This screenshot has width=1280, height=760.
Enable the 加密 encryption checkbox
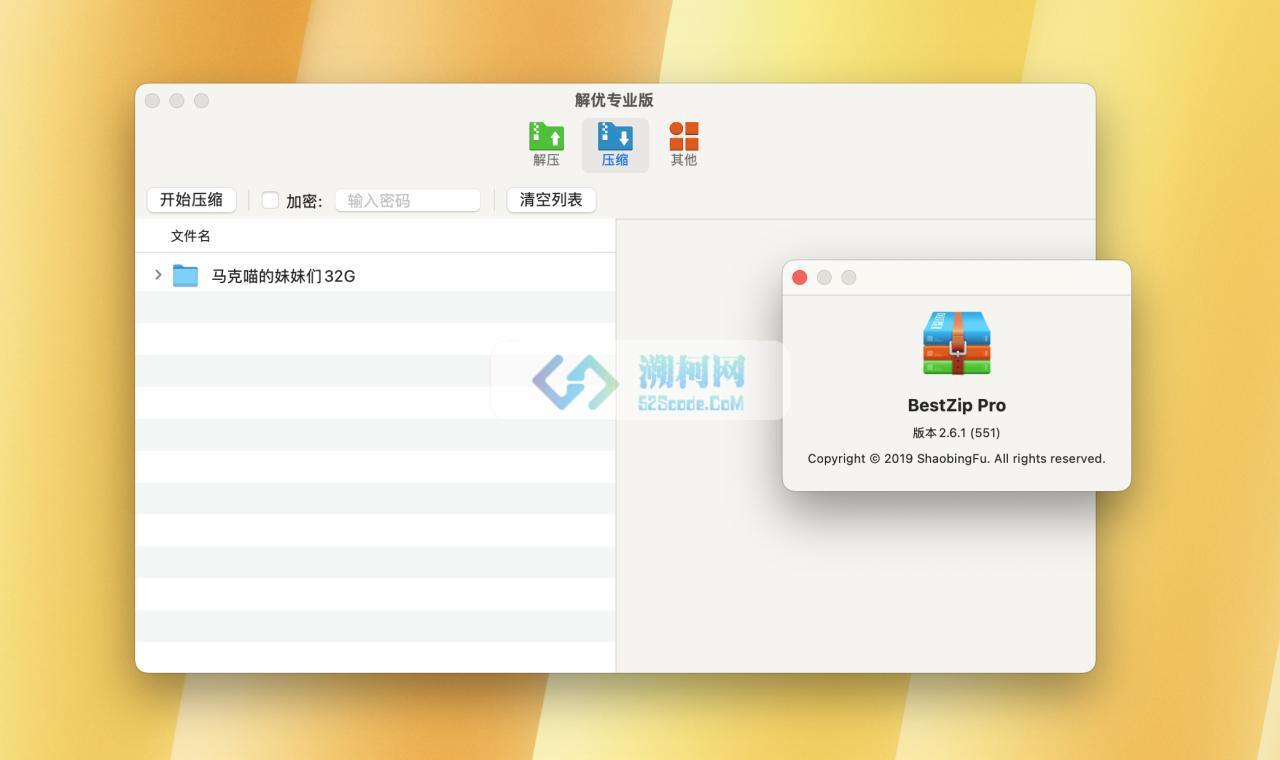(270, 200)
